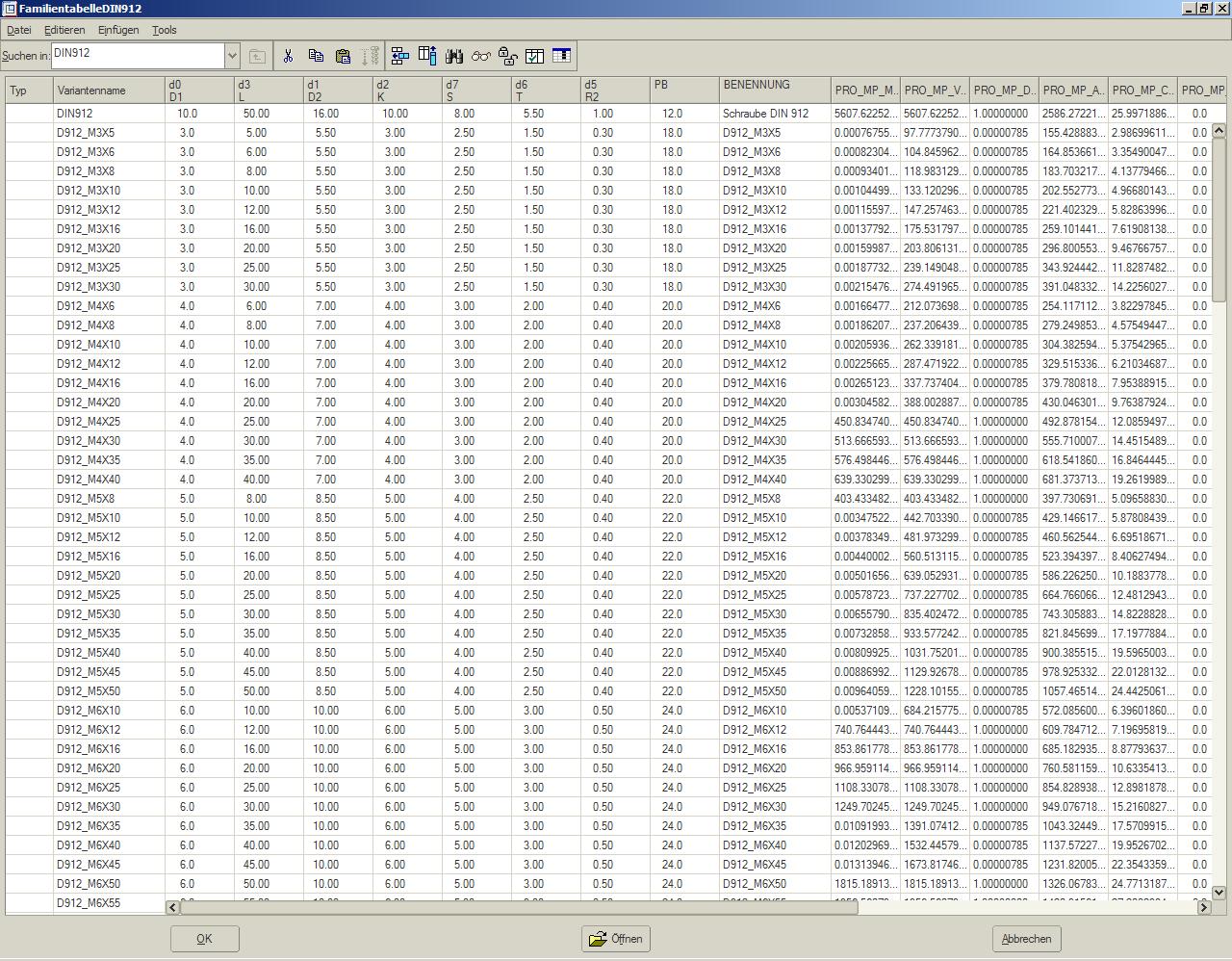Open the Datei menu
The width and height of the screenshot is (1232, 961).
tap(18, 30)
